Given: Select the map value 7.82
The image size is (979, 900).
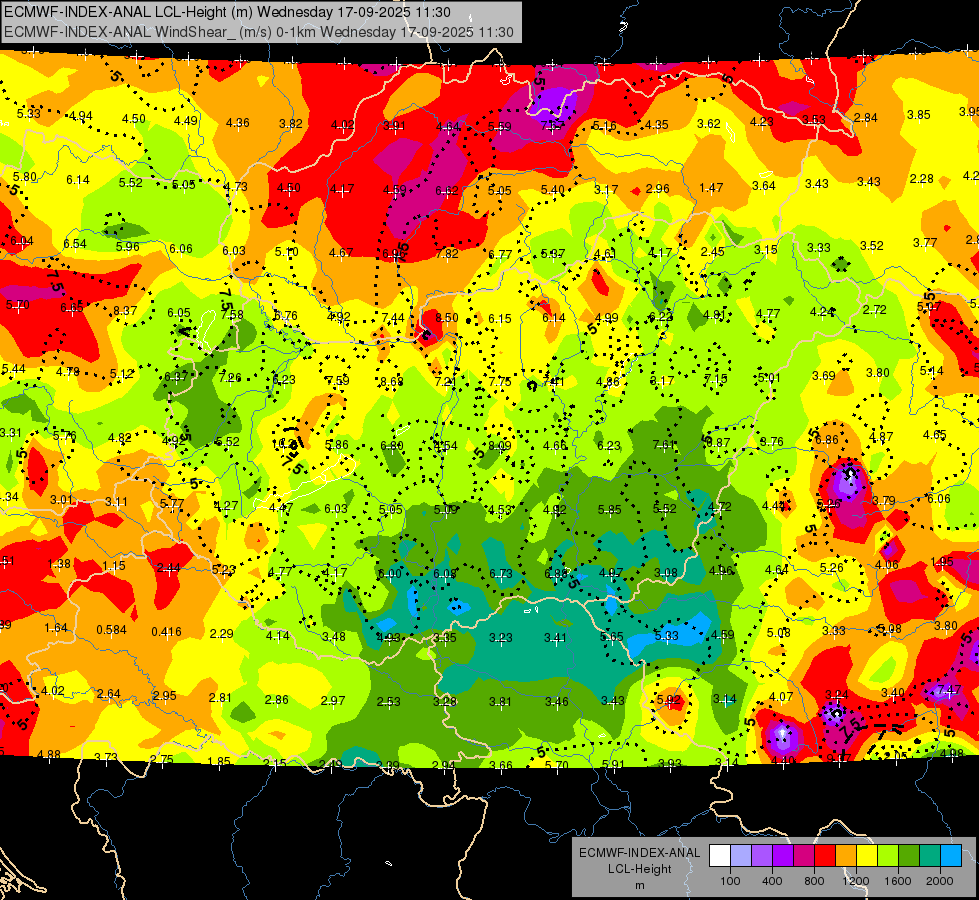Looking at the screenshot, I should click(447, 254).
